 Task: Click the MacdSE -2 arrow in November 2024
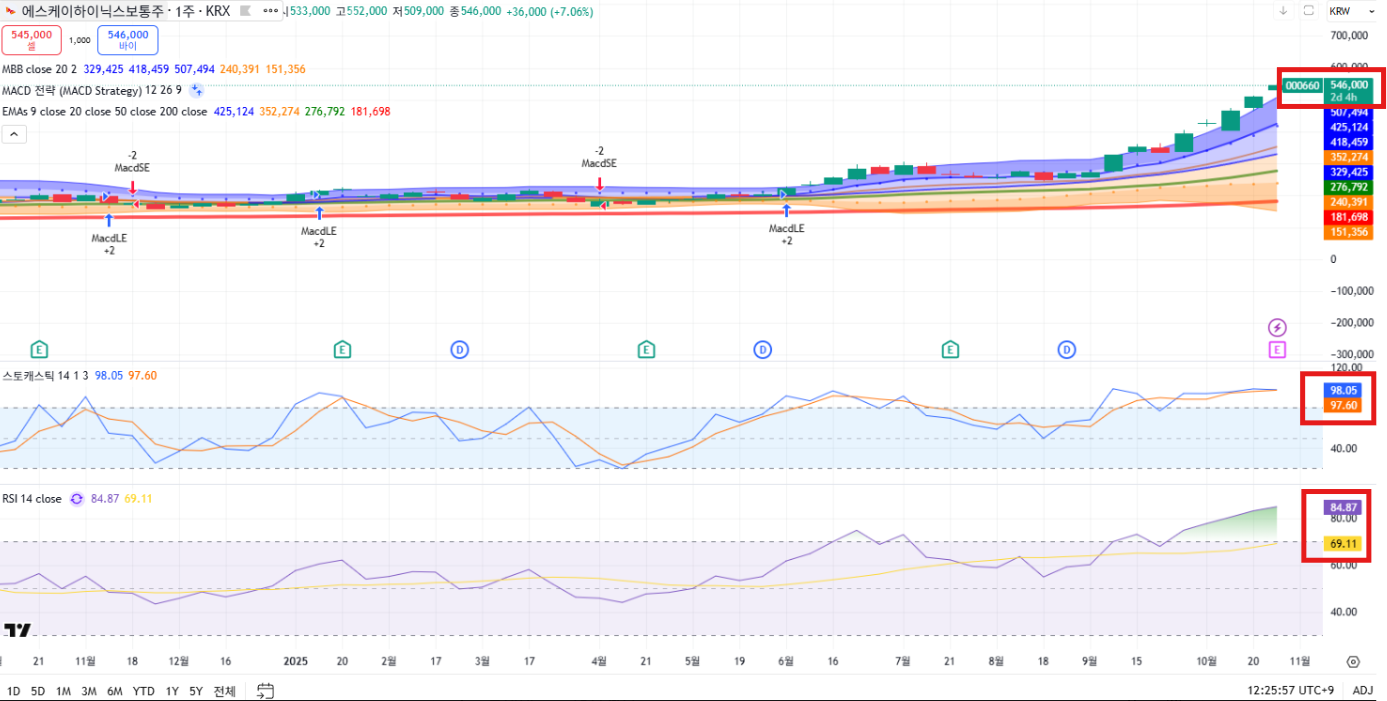[132, 187]
